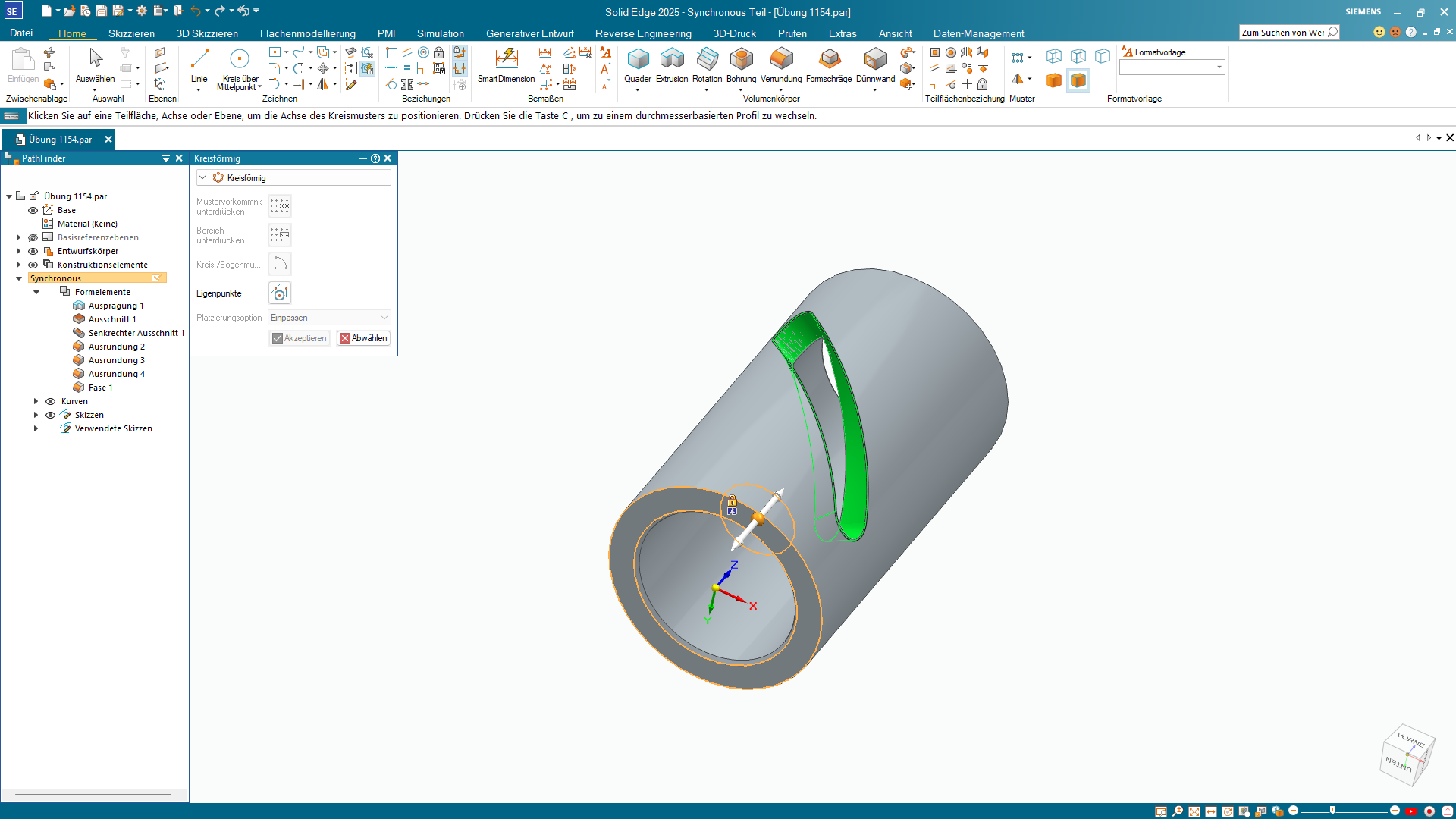Image resolution: width=1456 pixels, height=819 pixels.
Task: Click the shaded with edges view style
Action: coord(1078,80)
